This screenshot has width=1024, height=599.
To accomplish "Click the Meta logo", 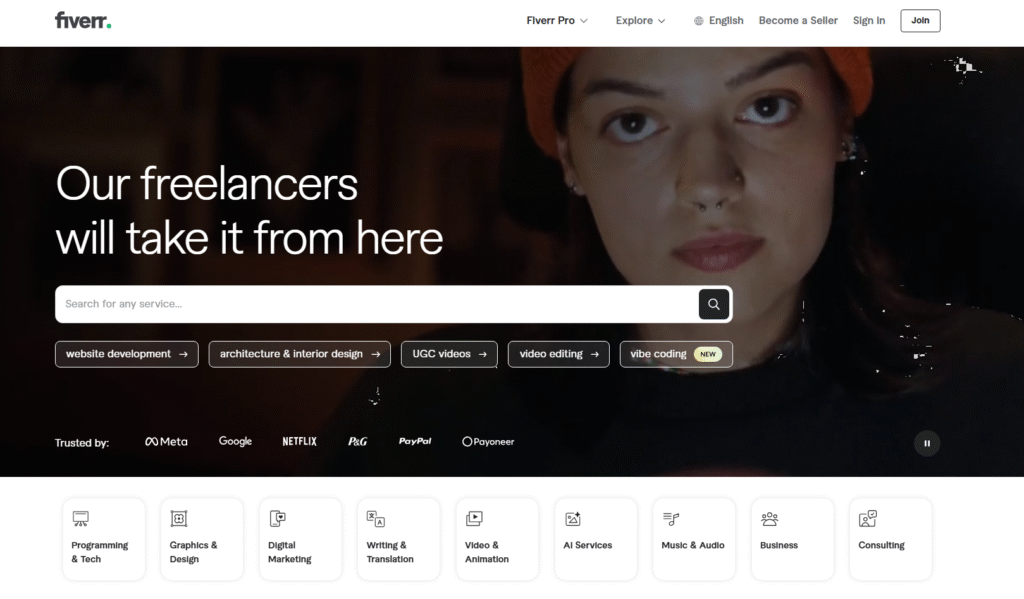I will (x=166, y=442).
